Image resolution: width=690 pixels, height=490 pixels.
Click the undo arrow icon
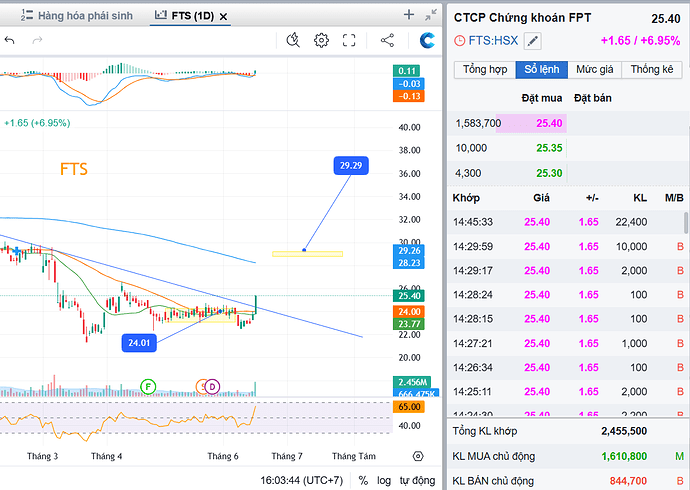(x=10, y=40)
